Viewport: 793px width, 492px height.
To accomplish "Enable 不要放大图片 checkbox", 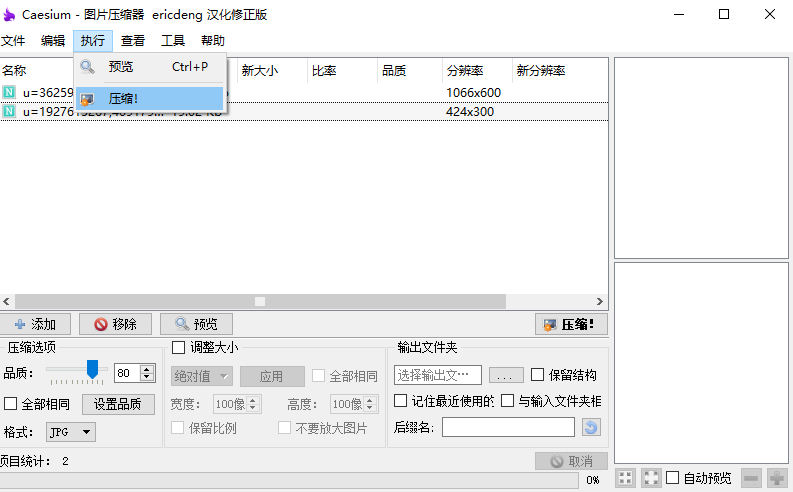I will click(x=284, y=428).
